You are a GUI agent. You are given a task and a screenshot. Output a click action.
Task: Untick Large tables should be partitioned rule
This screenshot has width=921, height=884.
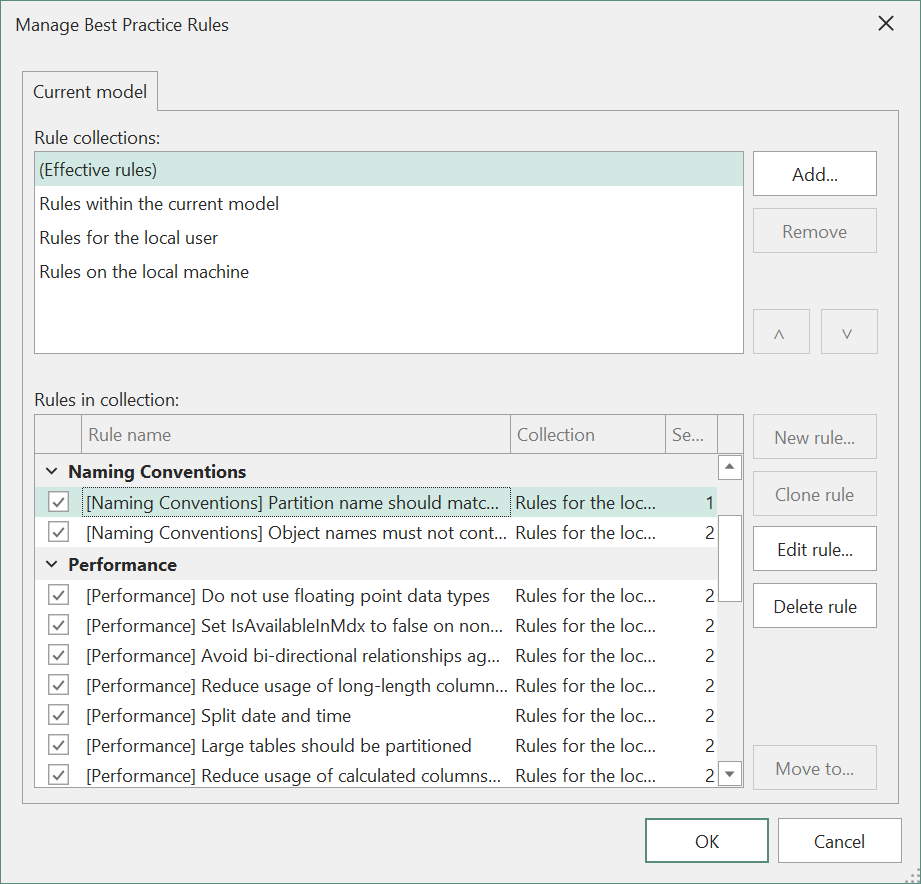pyautogui.click(x=59, y=746)
